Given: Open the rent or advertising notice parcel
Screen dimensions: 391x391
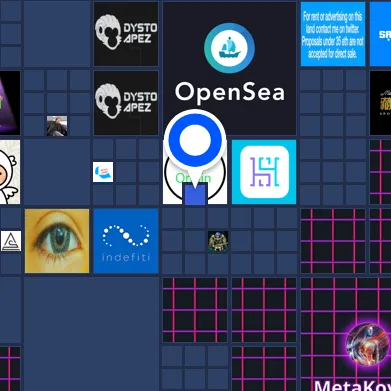Looking at the screenshot, I should (x=333, y=34).
